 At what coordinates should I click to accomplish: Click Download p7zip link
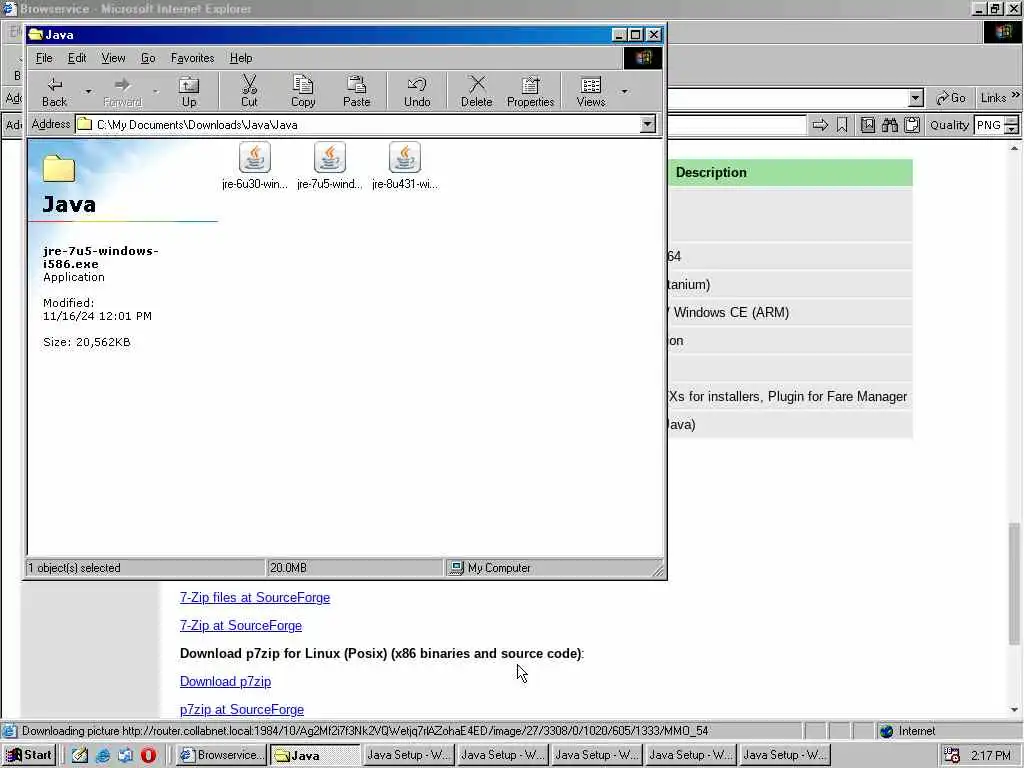click(225, 682)
